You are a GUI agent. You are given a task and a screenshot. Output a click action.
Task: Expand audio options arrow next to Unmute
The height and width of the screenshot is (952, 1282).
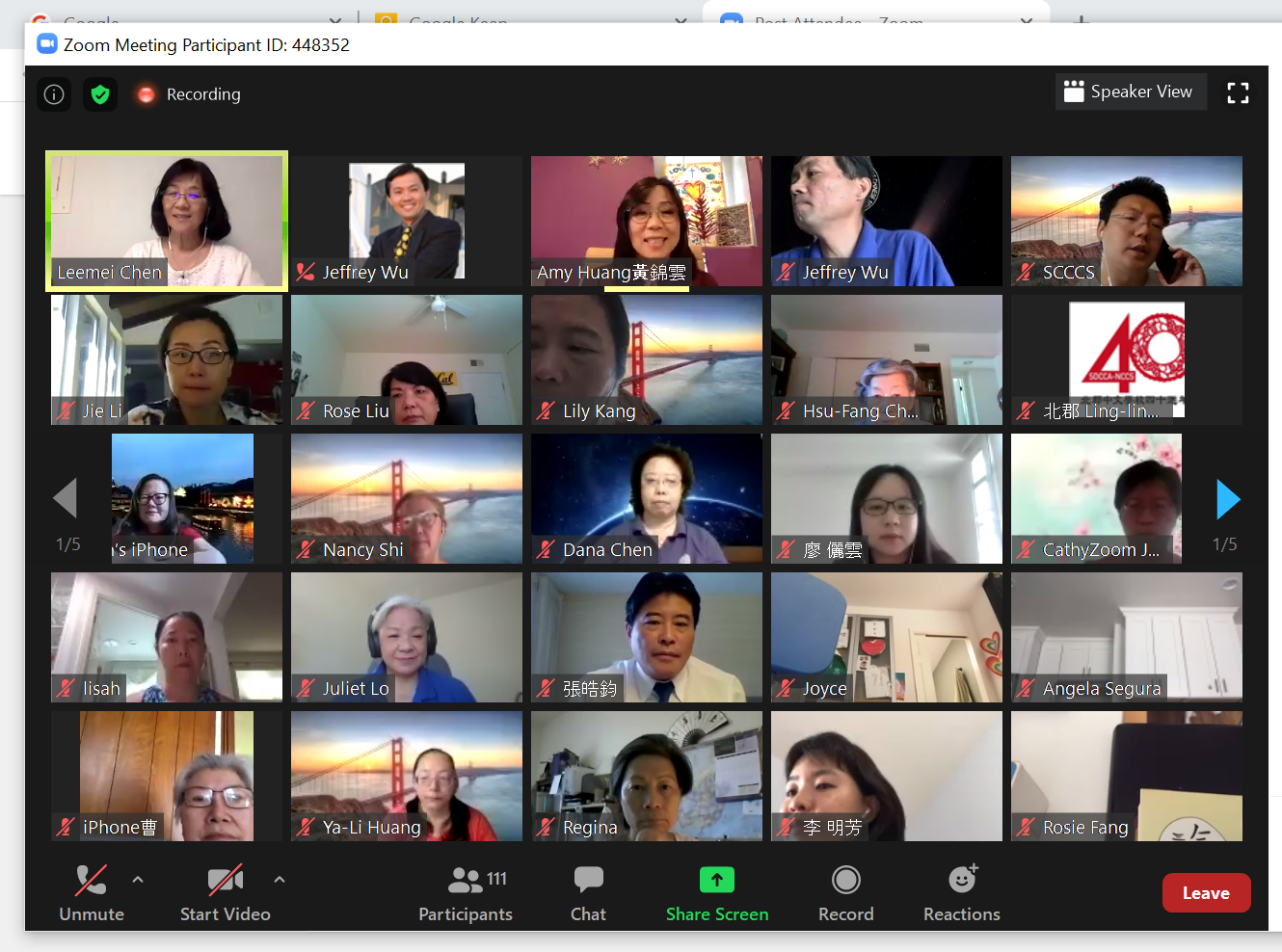point(138,879)
